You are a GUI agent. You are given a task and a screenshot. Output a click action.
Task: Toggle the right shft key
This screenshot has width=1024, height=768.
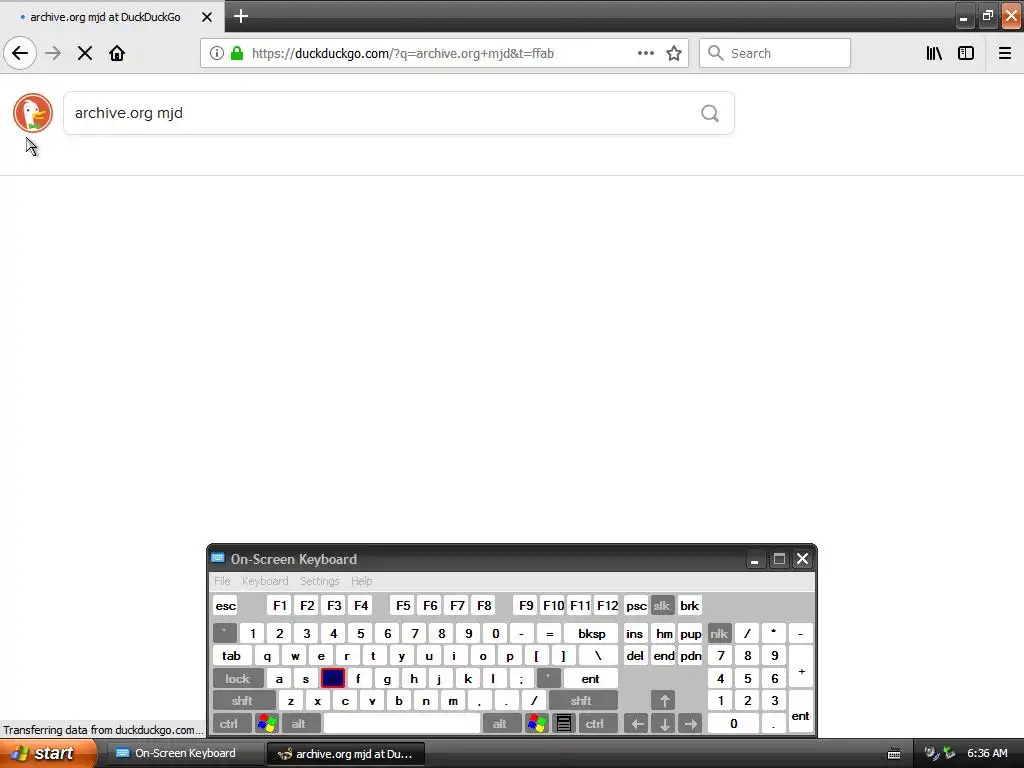click(581, 701)
